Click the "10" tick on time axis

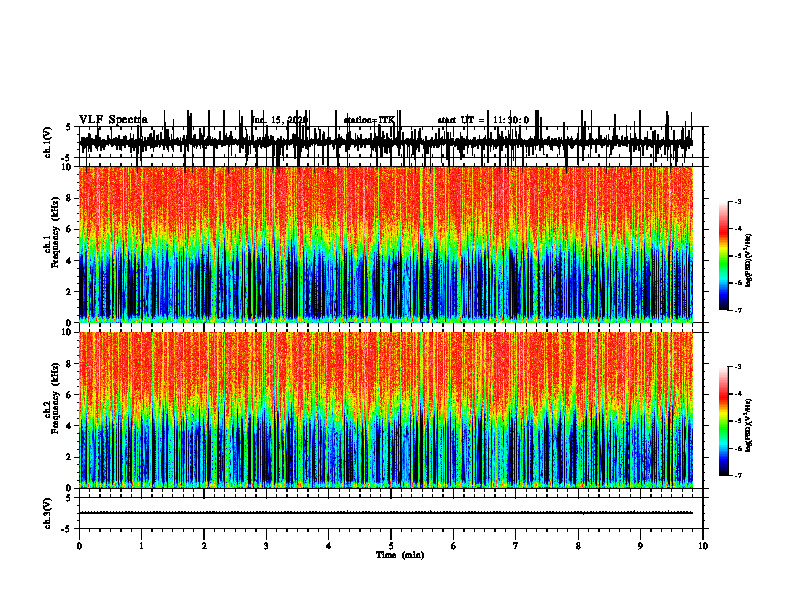pos(703,546)
